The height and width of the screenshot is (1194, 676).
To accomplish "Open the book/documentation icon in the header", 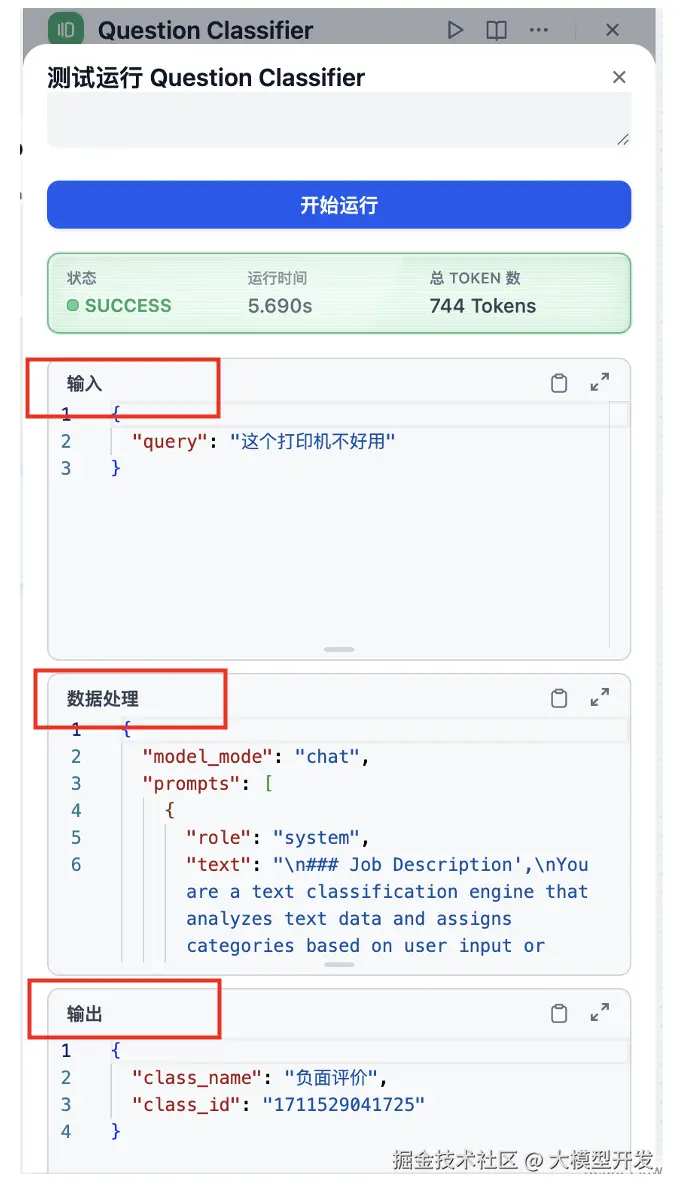I will tap(496, 30).
